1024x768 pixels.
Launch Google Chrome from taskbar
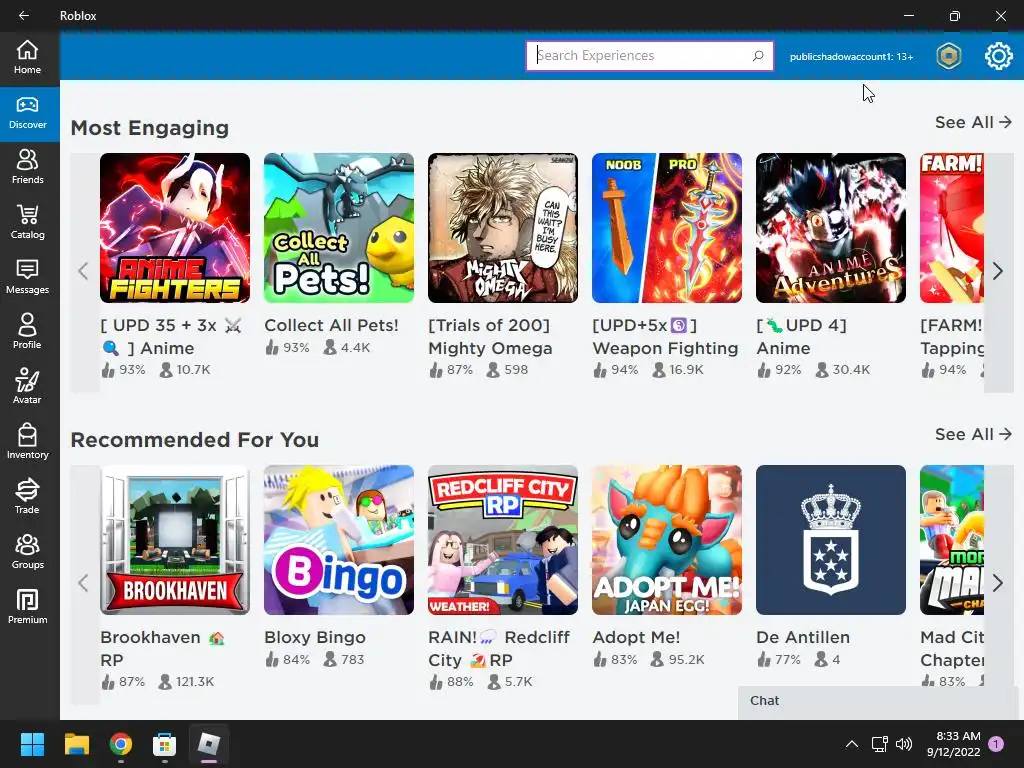tap(120, 744)
